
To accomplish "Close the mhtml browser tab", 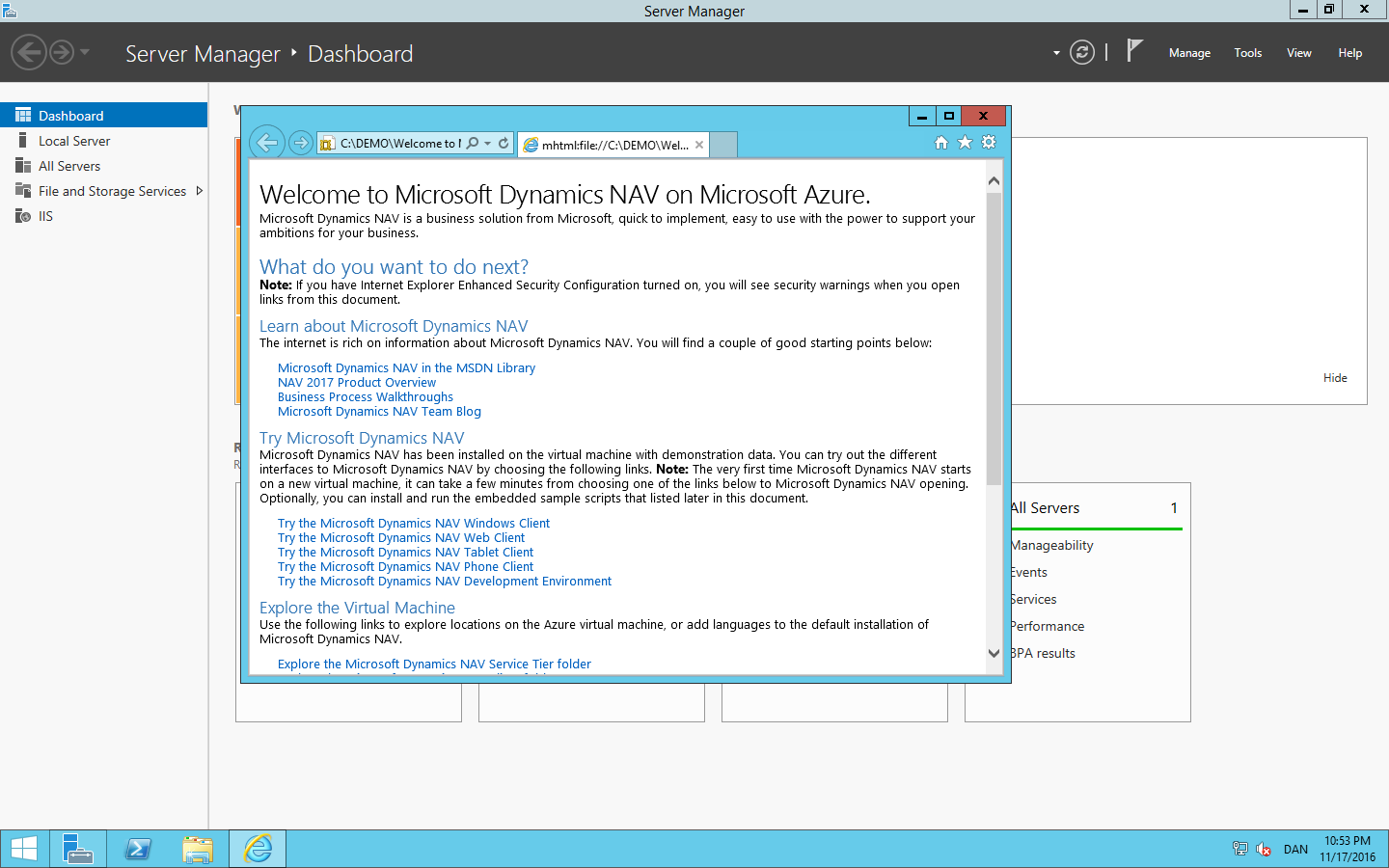I will [x=699, y=145].
